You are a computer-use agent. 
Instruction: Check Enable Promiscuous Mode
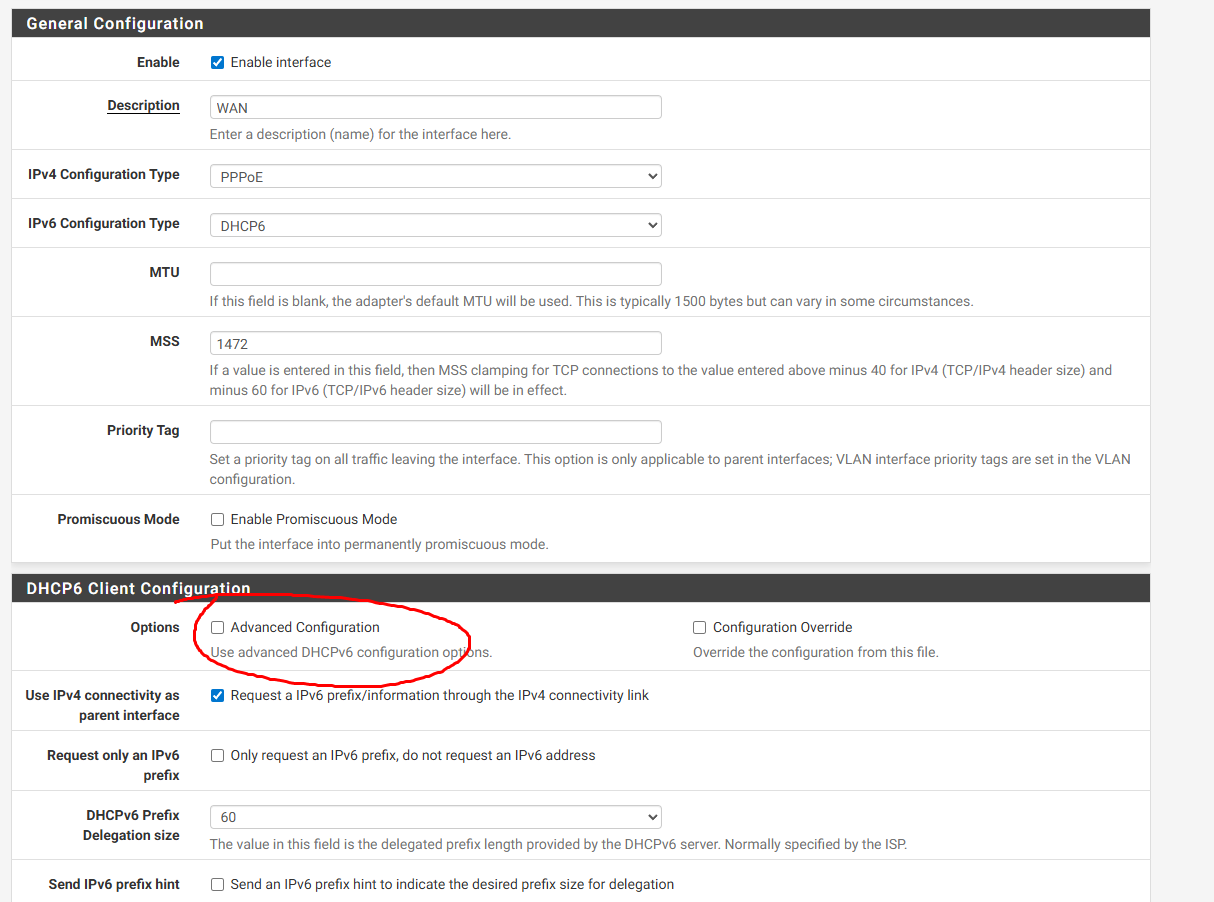click(x=217, y=519)
